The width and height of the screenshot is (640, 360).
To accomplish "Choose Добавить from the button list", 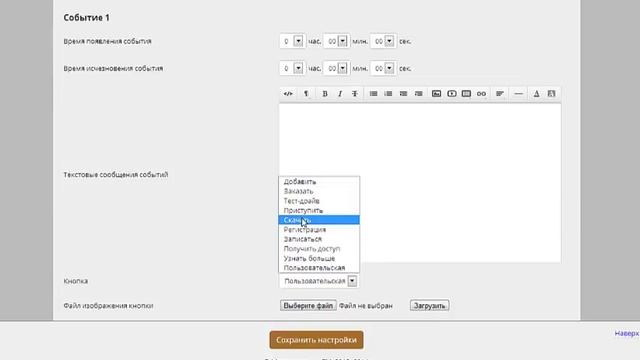I will point(319,182).
